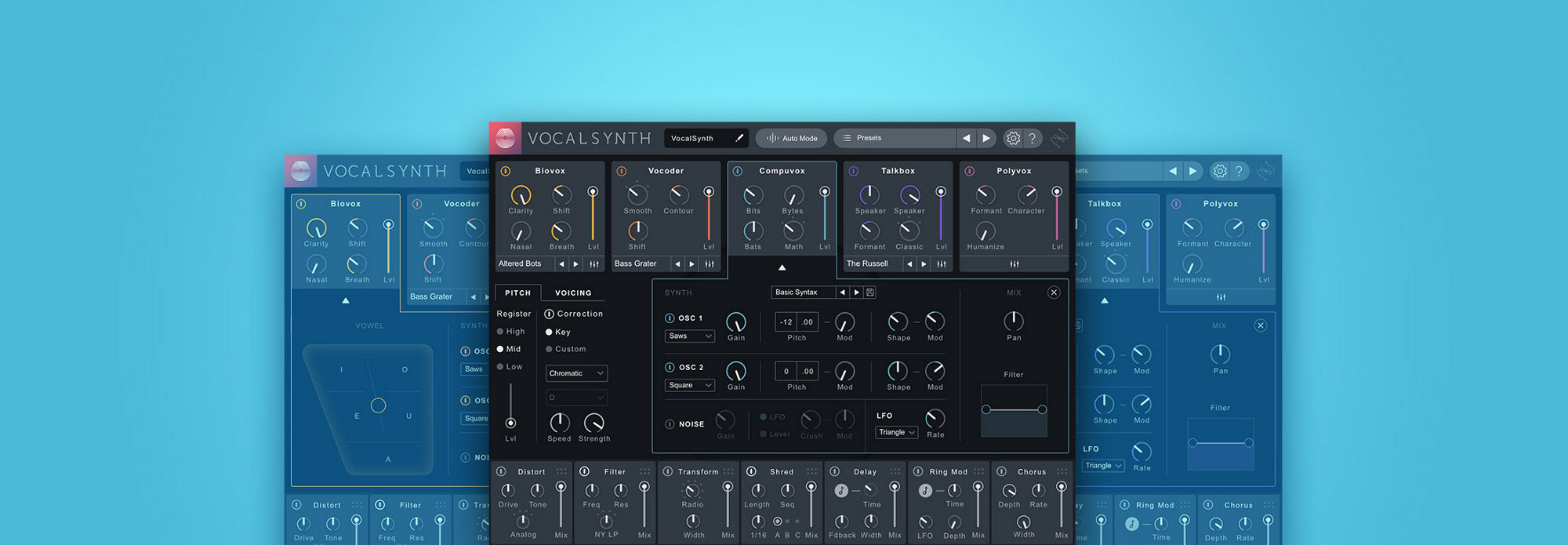Click the Ring Mod tempo sync note icon
The height and width of the screenshot is (545, 1568).
(925, 491)
